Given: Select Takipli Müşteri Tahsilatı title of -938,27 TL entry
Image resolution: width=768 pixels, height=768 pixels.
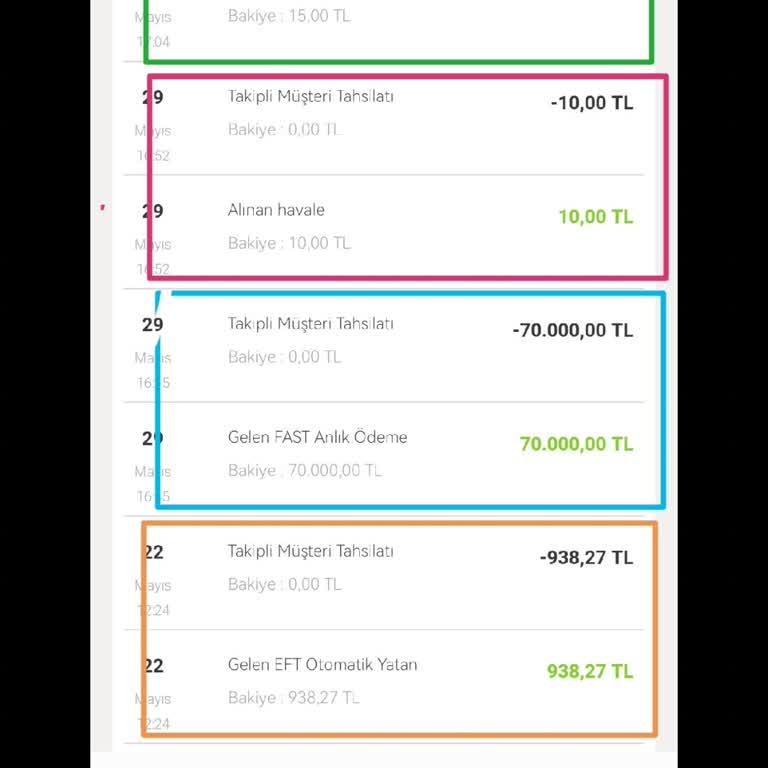Looking at the screenshot, I should point(310,551).
